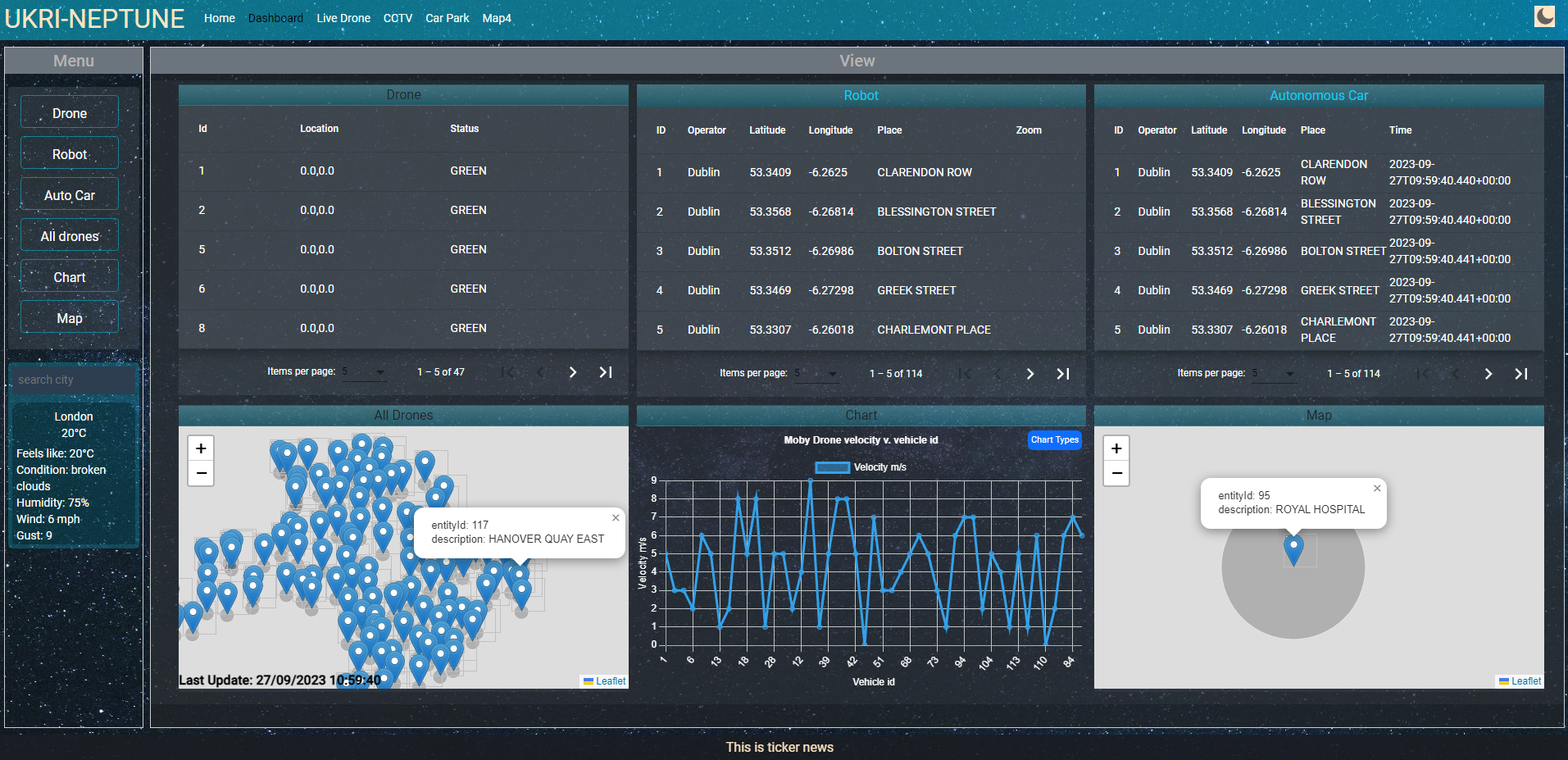Click the ROYAL HOSPITAL map marker

1293,549
